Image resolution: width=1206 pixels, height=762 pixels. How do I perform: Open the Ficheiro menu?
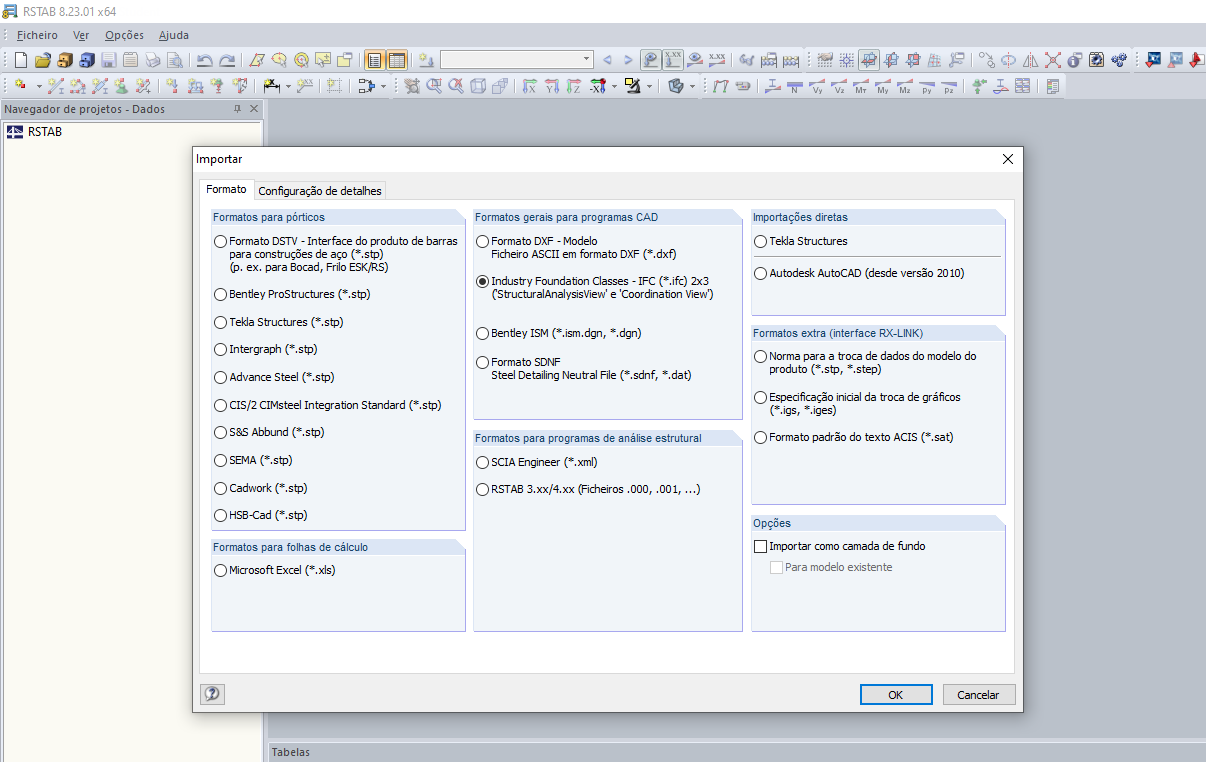click(x=37, y=35)
